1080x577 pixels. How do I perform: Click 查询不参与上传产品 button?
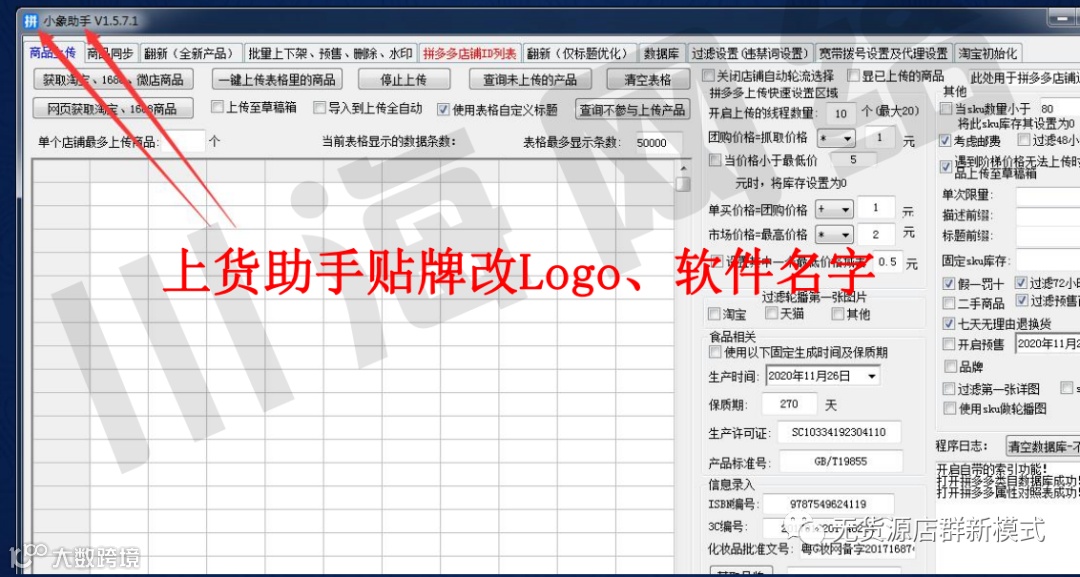click(632, 109)
